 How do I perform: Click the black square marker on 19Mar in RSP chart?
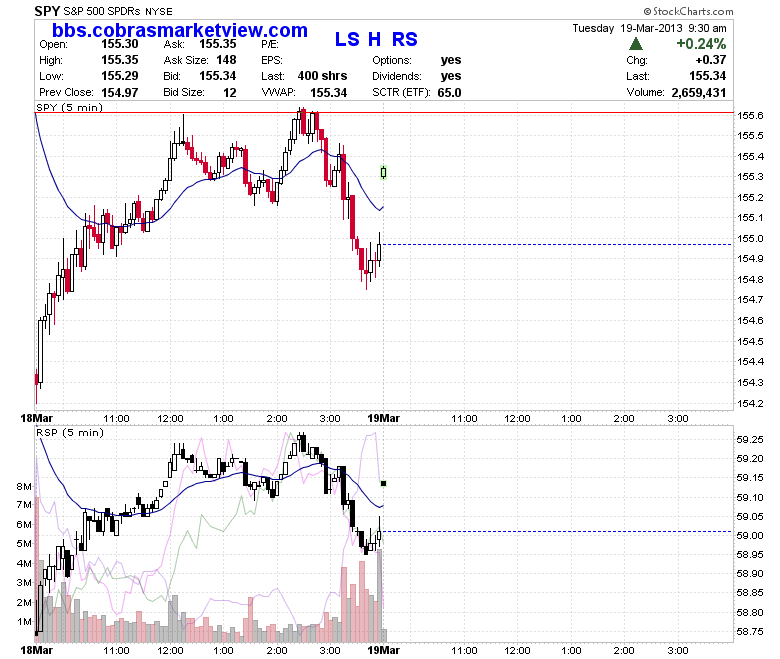click(384, 483)
